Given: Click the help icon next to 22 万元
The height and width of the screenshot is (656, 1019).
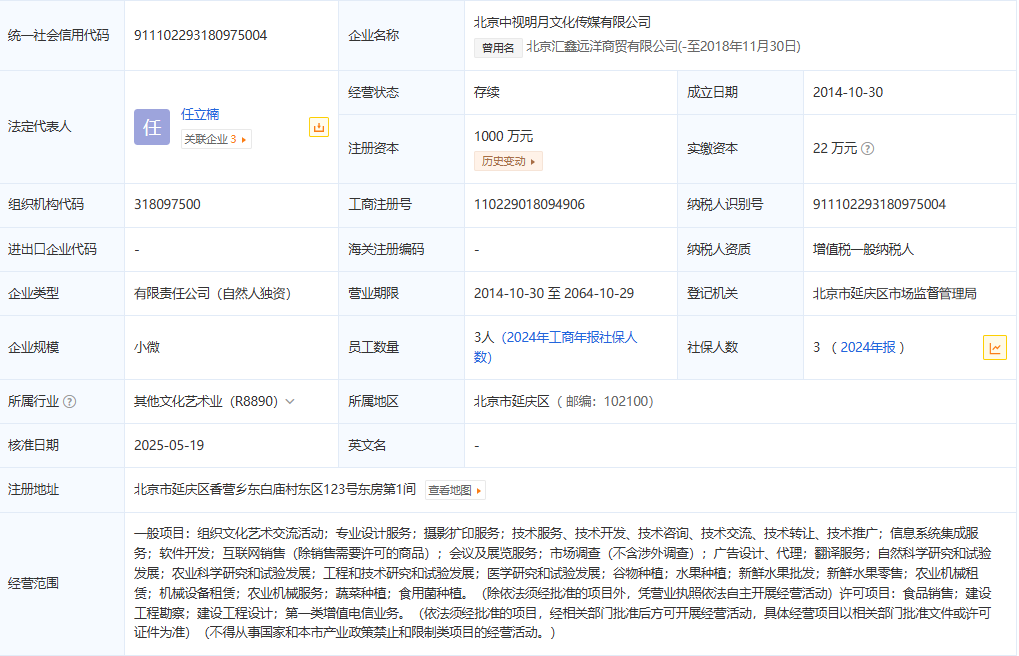Looking at the screenshot, I should (x=867, y=149).
